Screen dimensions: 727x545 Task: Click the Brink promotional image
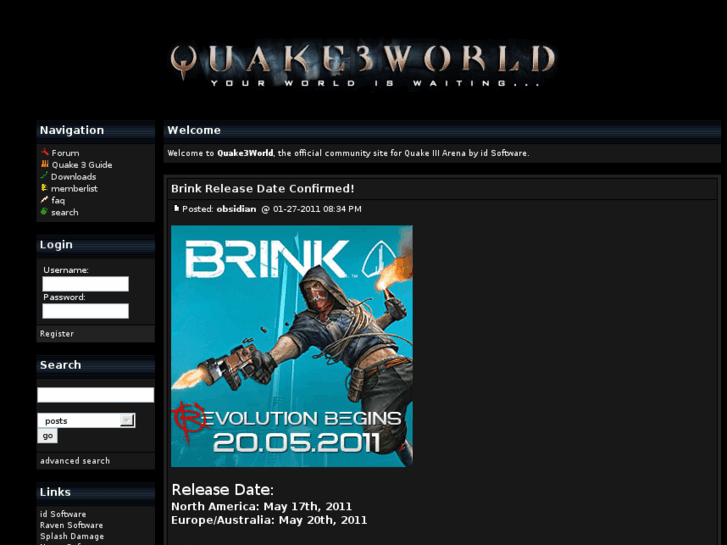click(x=292, y=346)
